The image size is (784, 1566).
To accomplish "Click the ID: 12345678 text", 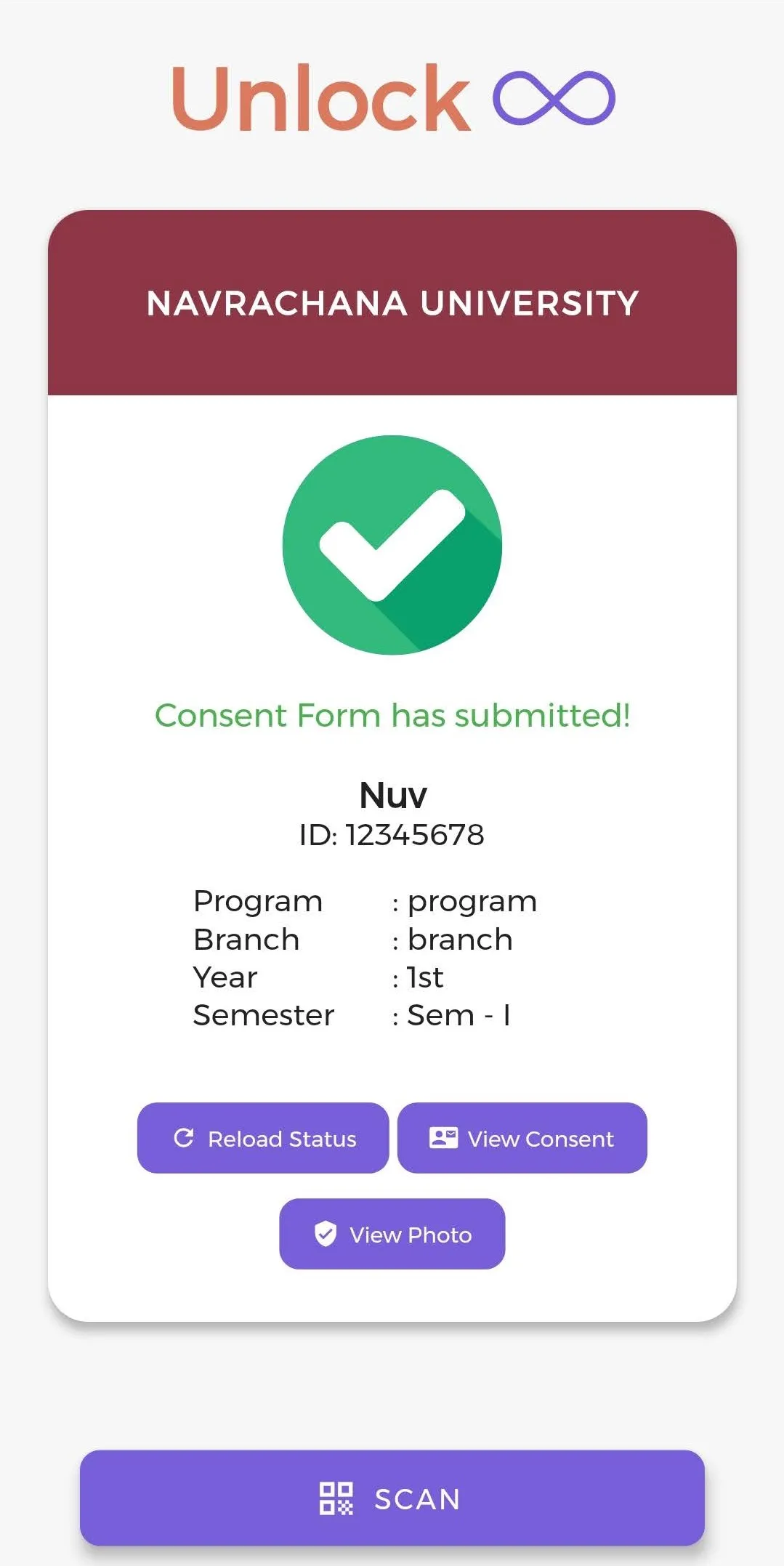I will tap(392, 835).
